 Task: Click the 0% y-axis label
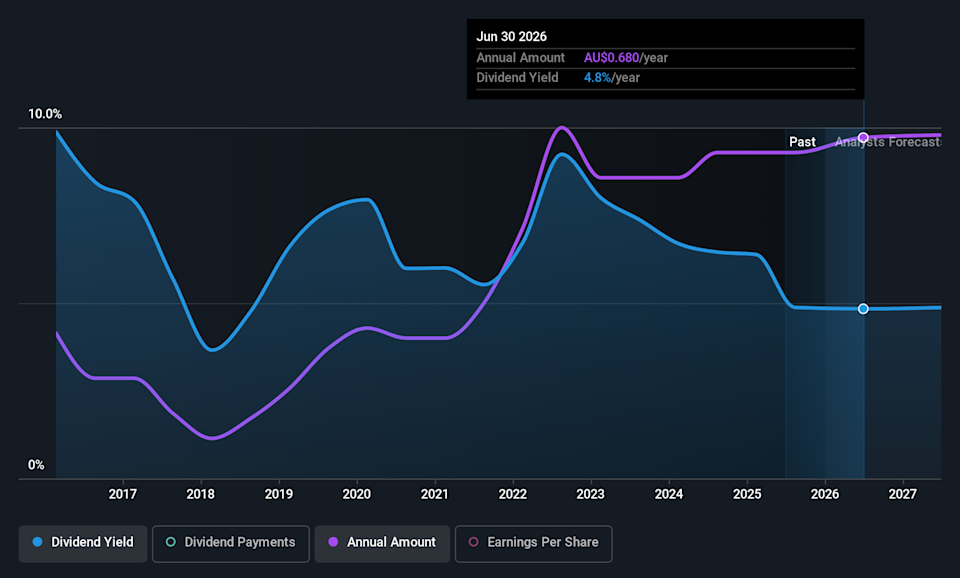[x=36, y=465]
